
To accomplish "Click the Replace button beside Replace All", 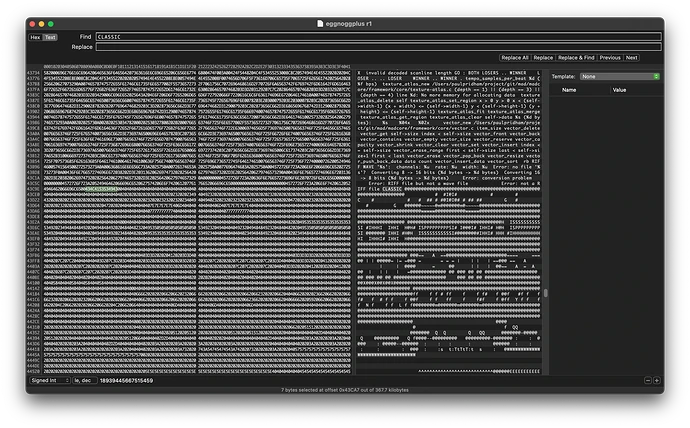I will 543,58.
